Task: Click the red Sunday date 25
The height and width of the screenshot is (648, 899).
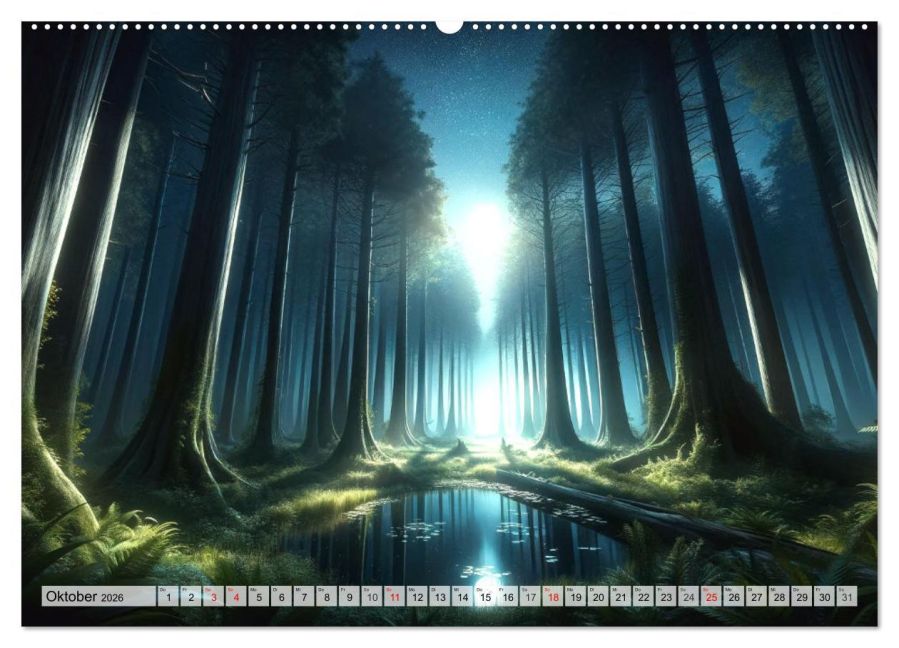Action: (x=712, y=596)
